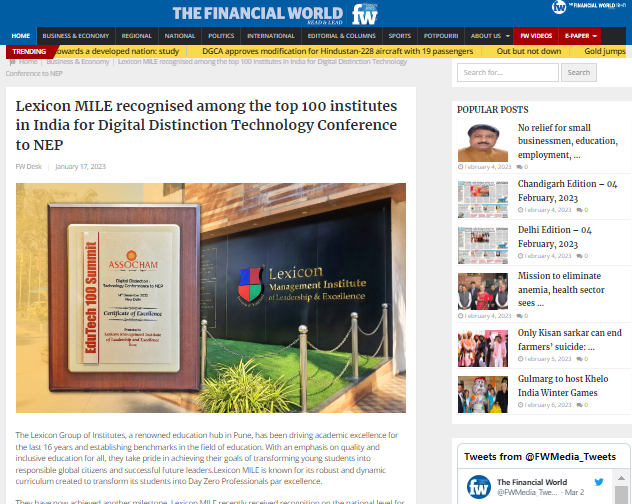Open Delhi Edition – 04 February post
This screenshot has width=632, height=504.
(x=555, y=237)
